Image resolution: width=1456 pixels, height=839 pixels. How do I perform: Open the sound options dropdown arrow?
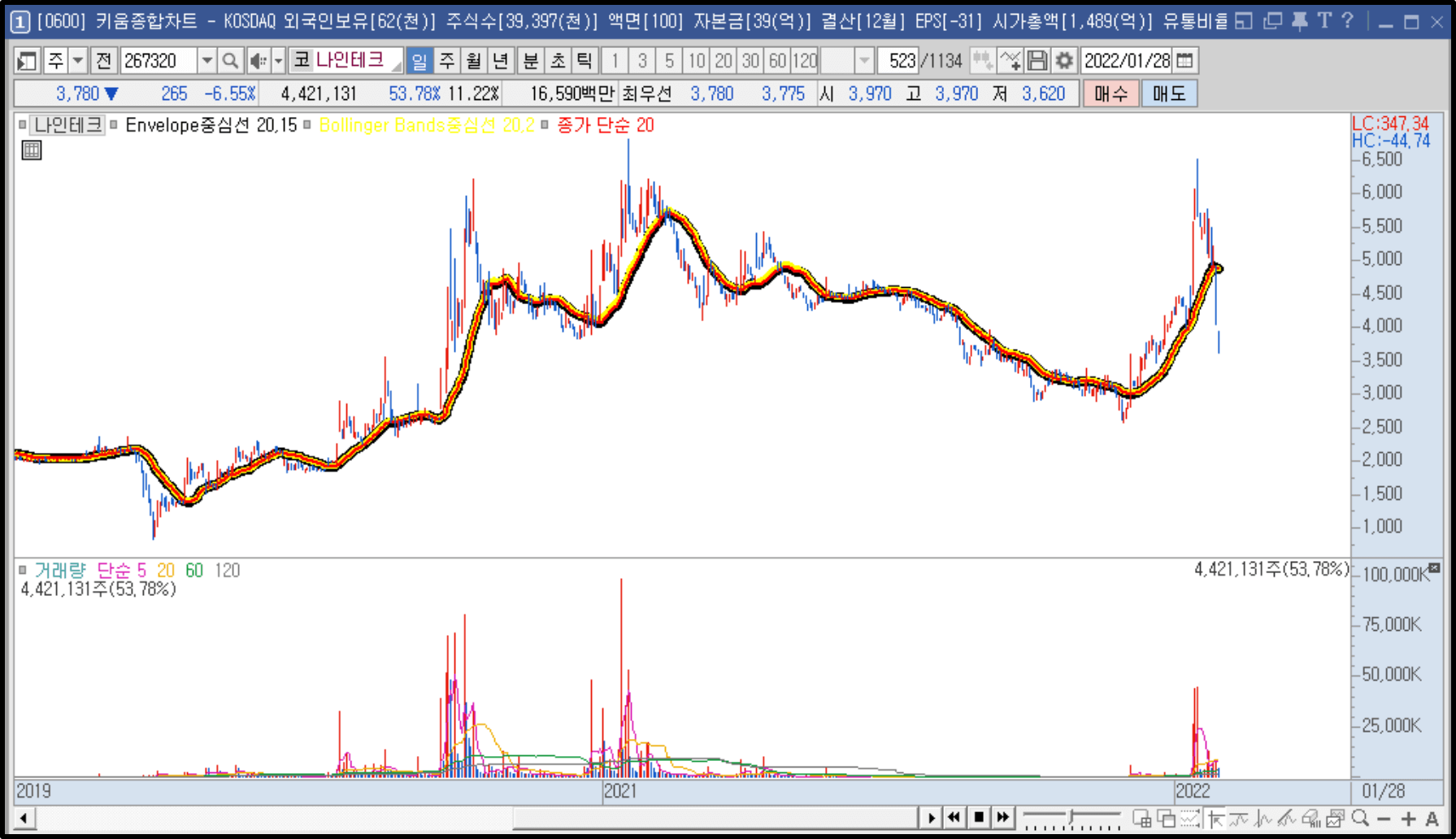[x=278, y=61]
